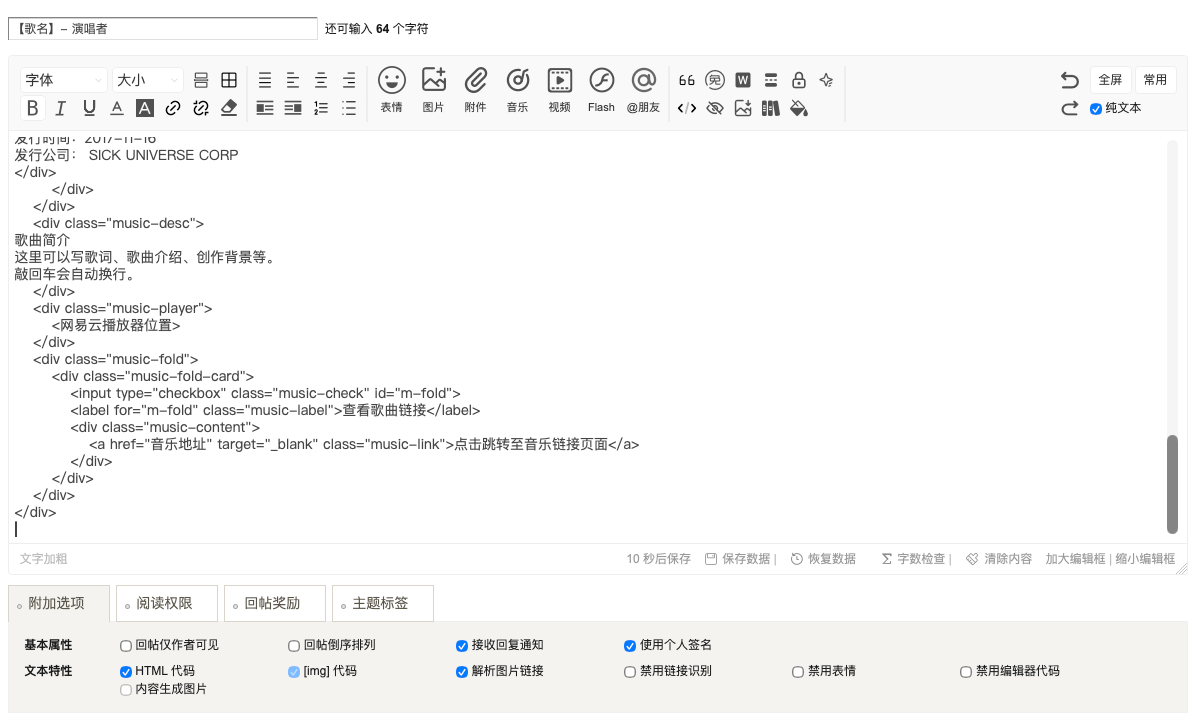Remove the link with the unlink icon

pos(201,108)
